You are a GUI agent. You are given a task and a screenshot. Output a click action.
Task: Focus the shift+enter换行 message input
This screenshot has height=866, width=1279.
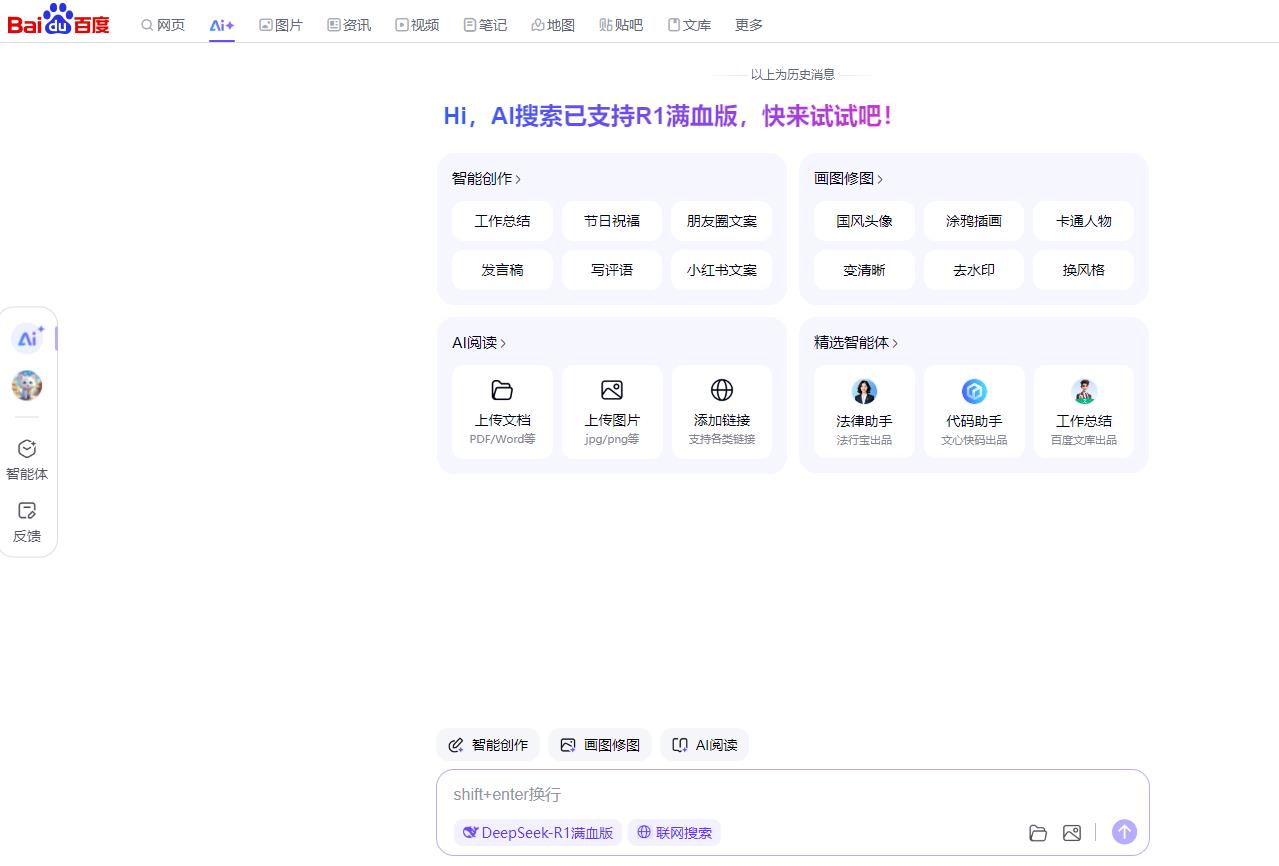tap(792, 794)
